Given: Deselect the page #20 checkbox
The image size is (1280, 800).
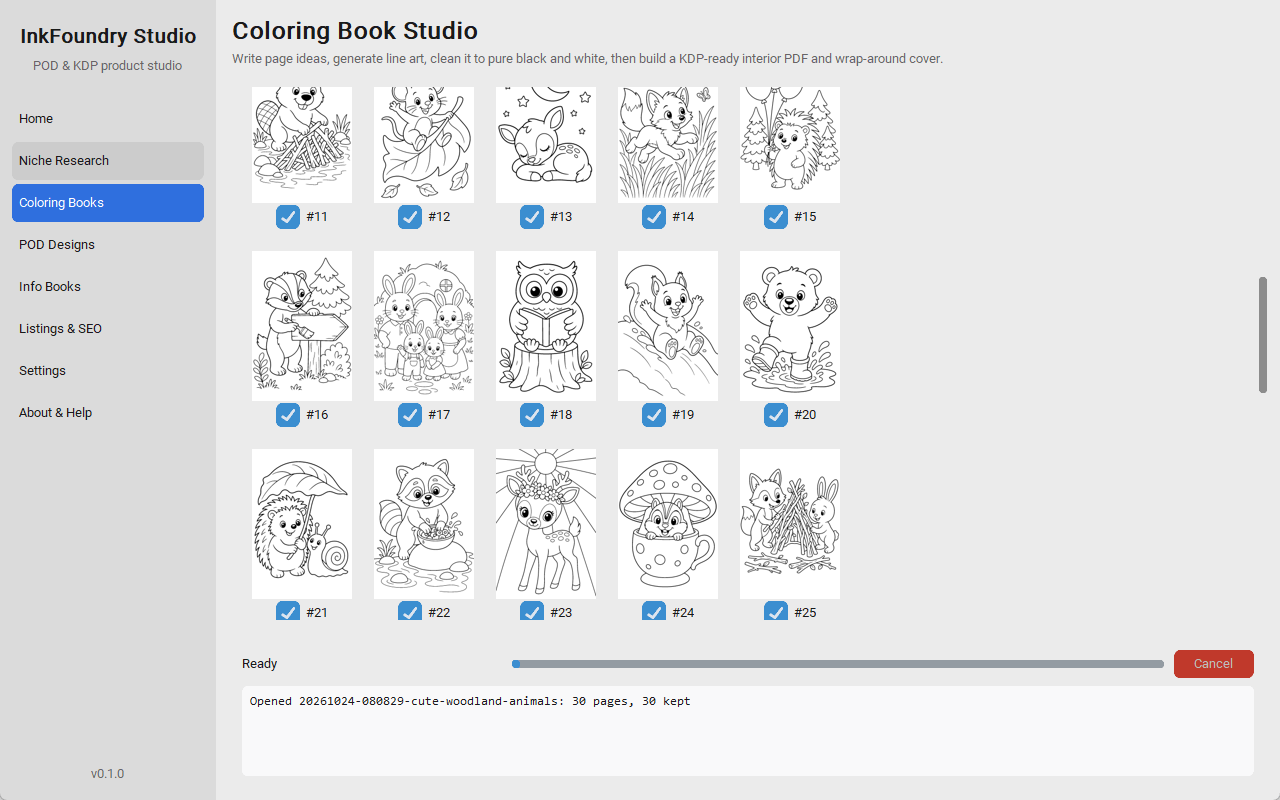Looking at the screenshot, I should [x=776, y=415].
